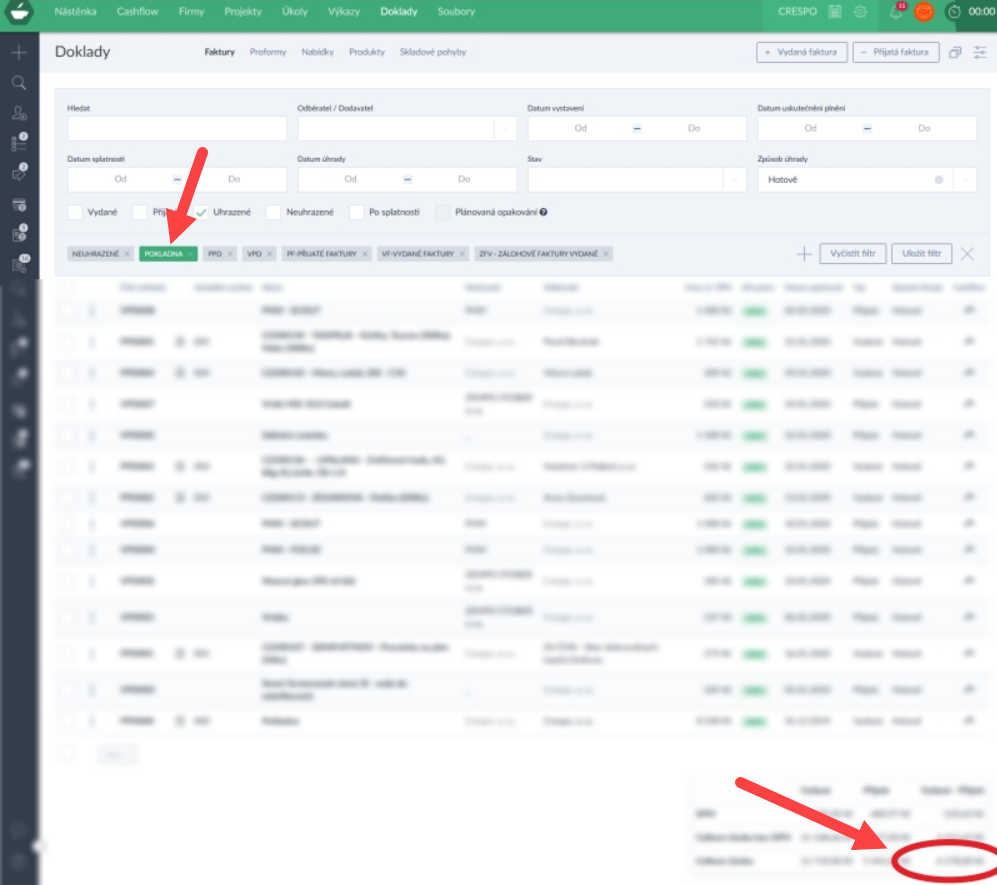Tick the Neuhrazené checkbox

coord(273,212)
